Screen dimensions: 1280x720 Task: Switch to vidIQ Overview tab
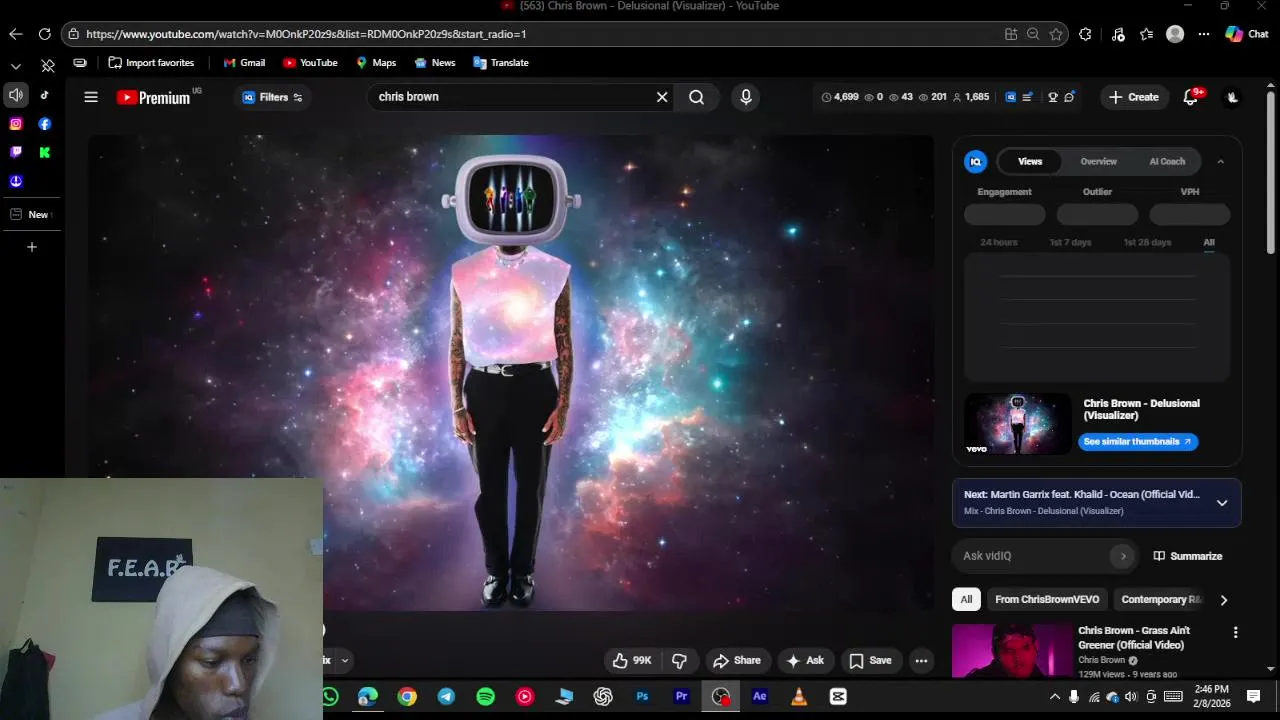tap(1098, 161)
